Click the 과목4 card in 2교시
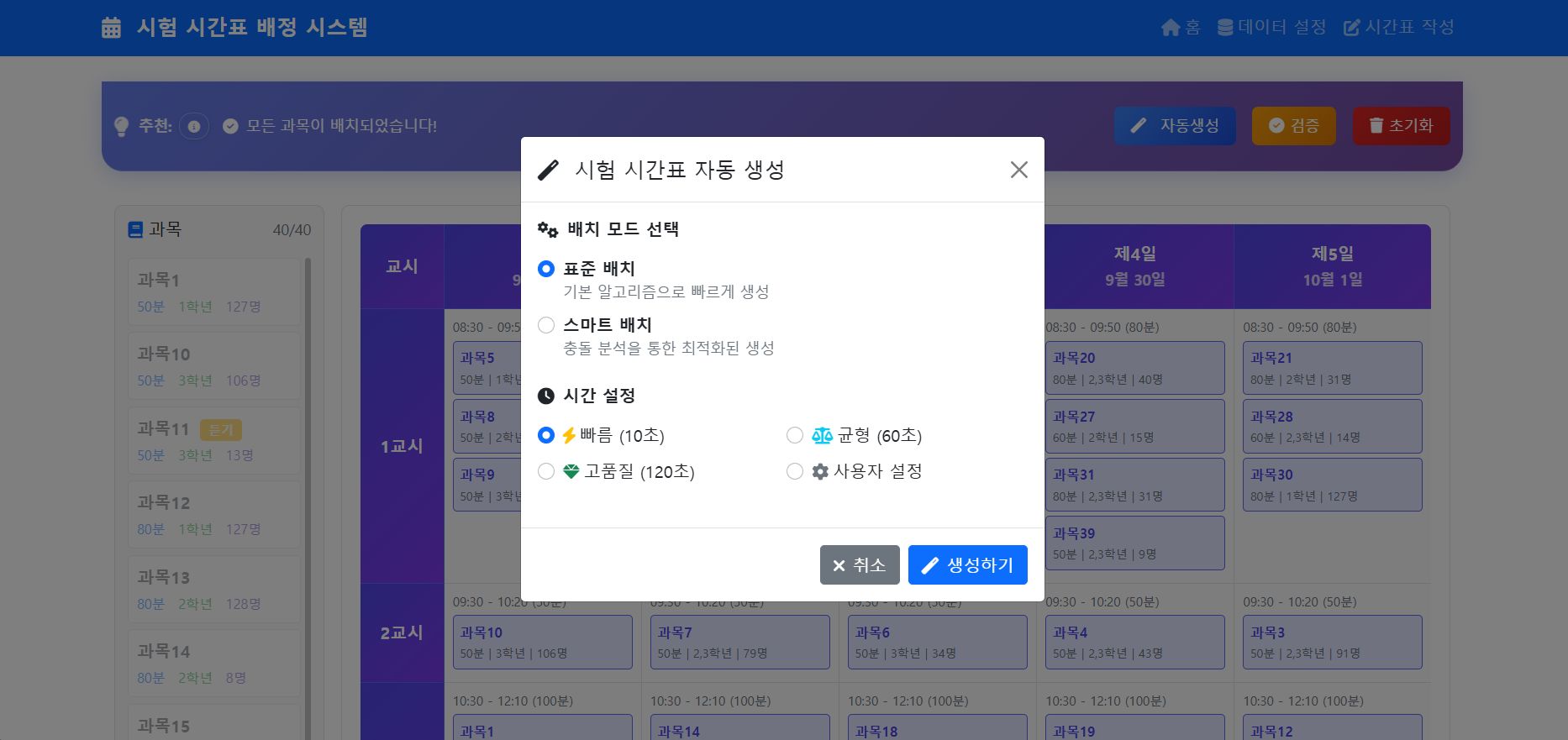 coord(1134,643)
